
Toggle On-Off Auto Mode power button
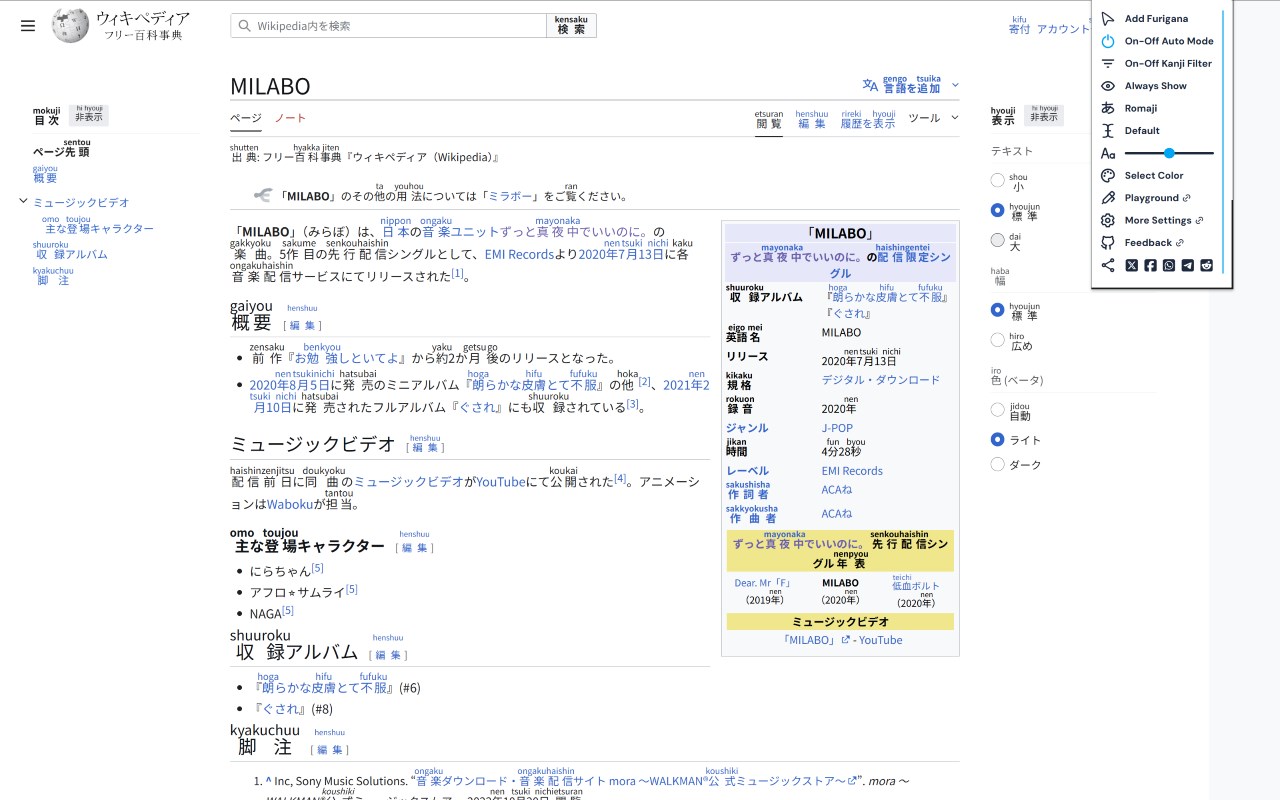point(1107,41)
